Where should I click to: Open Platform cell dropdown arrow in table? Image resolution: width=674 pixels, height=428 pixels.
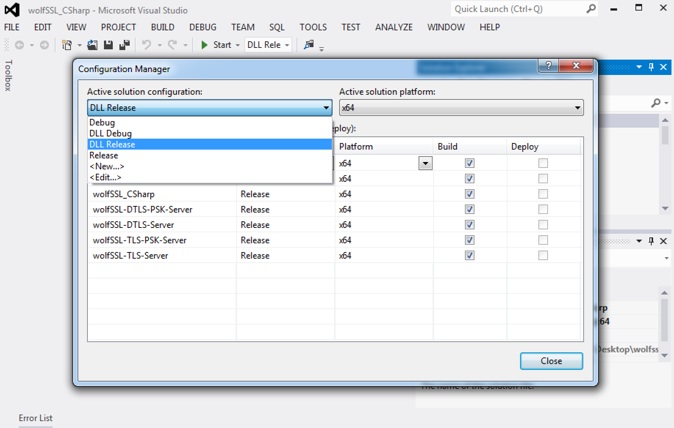pos(425,163)
